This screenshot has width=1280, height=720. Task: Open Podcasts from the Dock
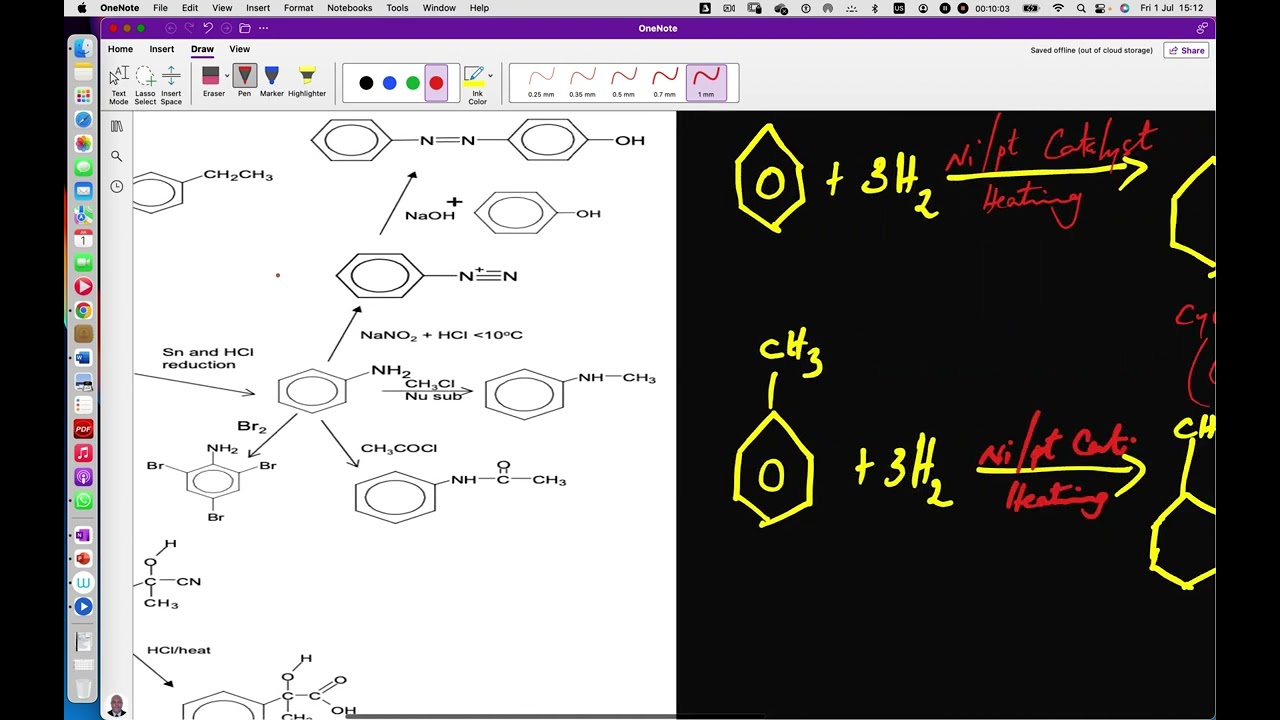pyautogui.click(x=83, y=477)
